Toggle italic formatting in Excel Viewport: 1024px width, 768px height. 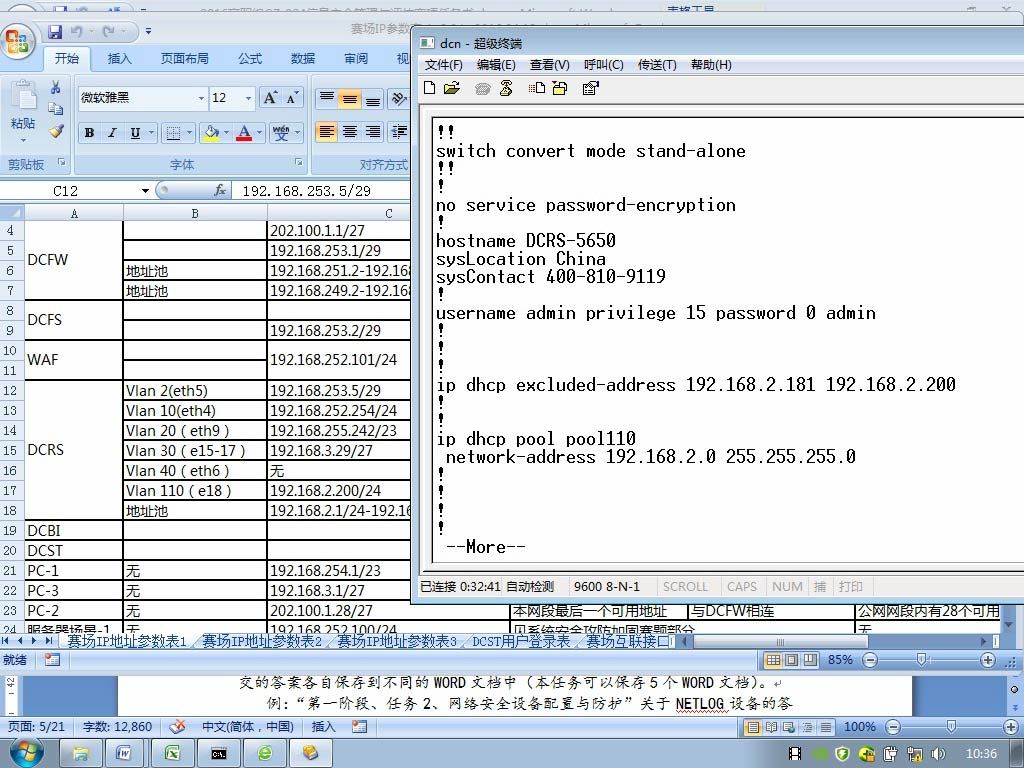(112, 133)
